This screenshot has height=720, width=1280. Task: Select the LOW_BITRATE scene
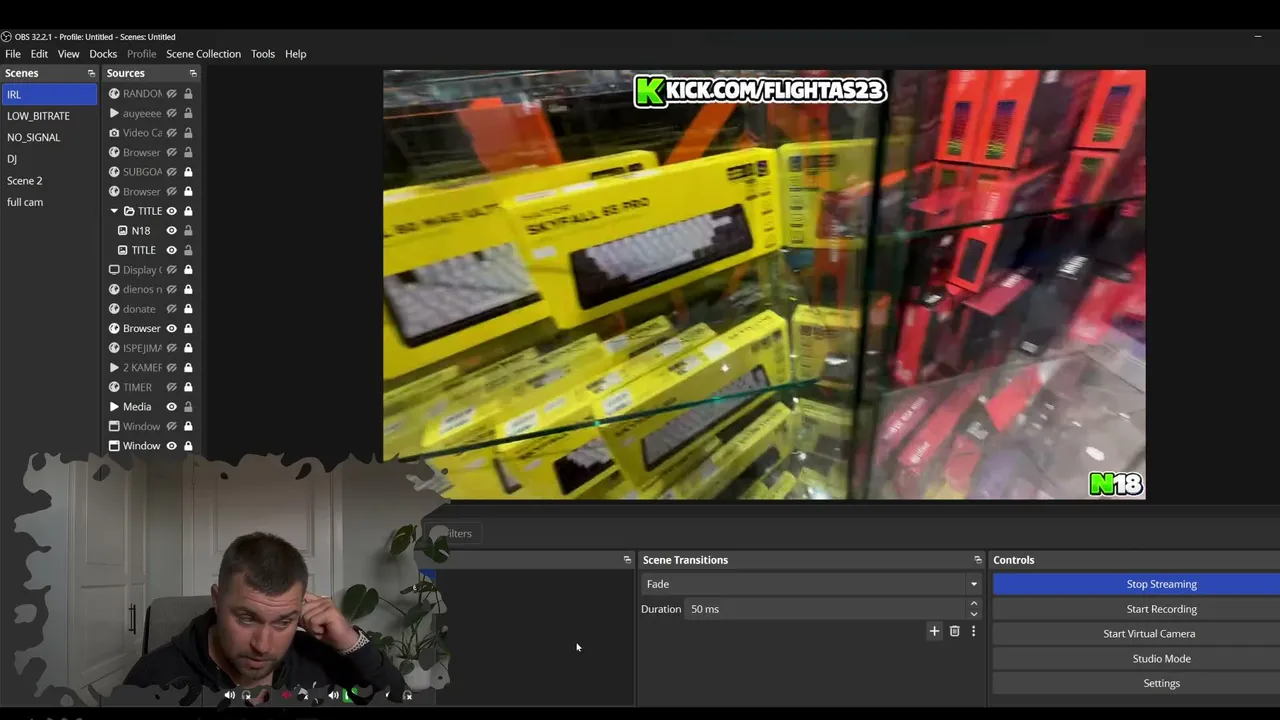49,116
